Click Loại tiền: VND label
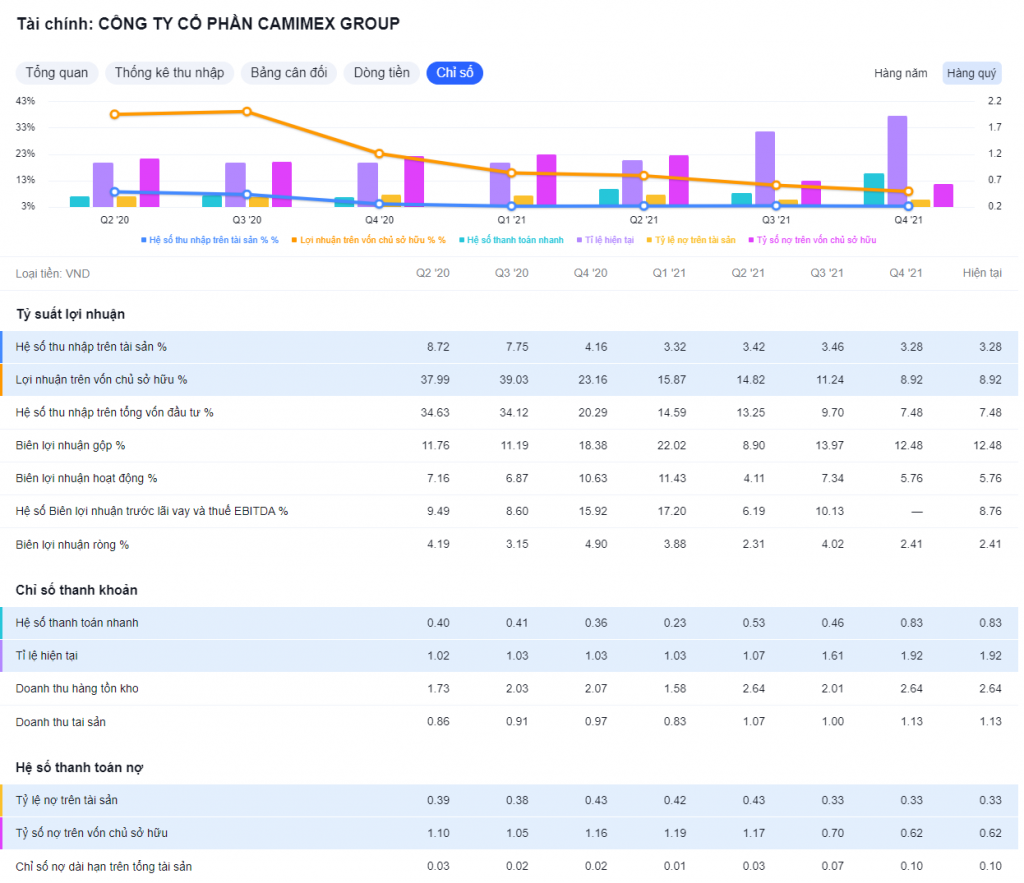 tap(52, 274)
